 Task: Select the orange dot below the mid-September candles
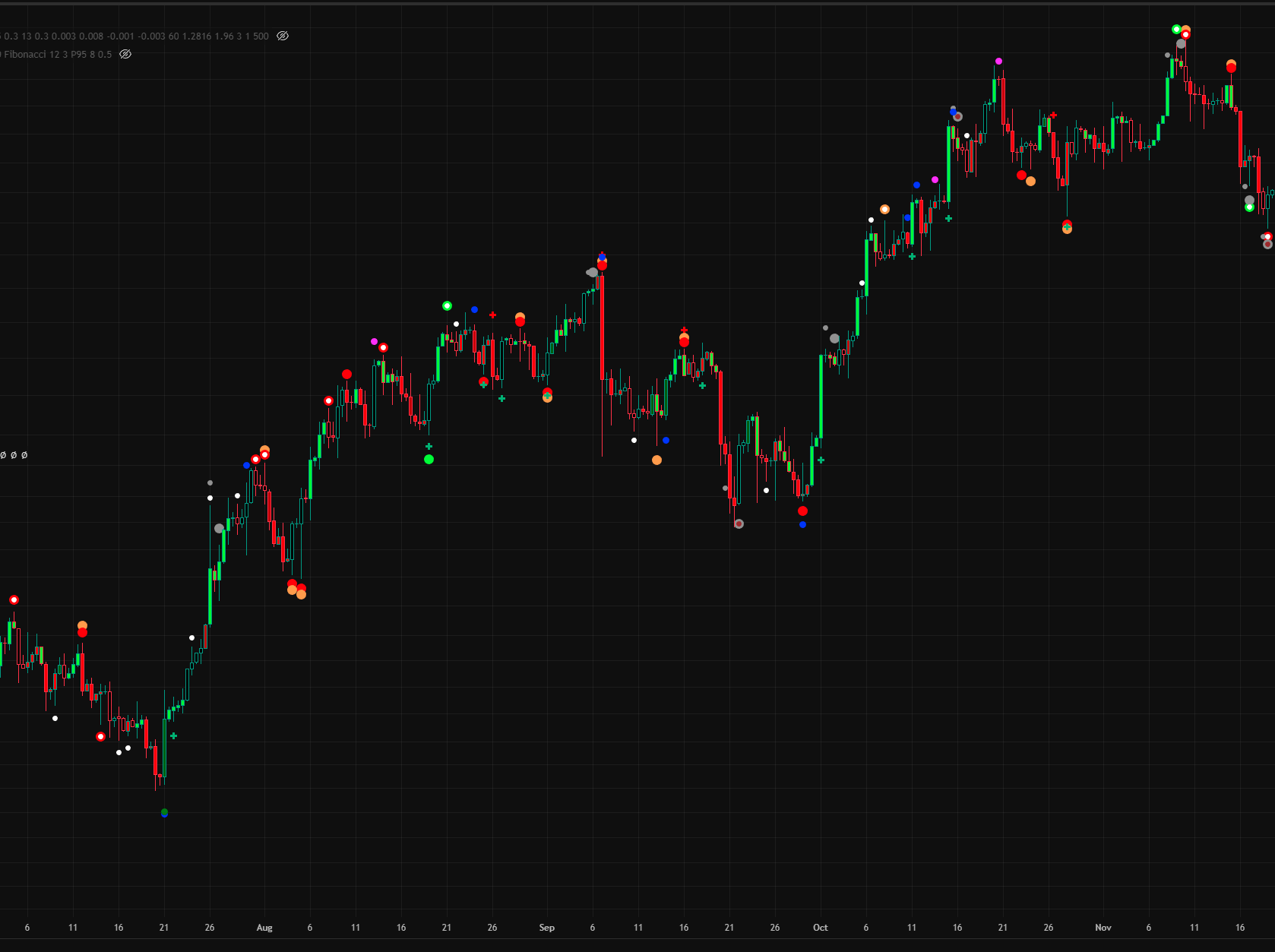pos(656,460)
